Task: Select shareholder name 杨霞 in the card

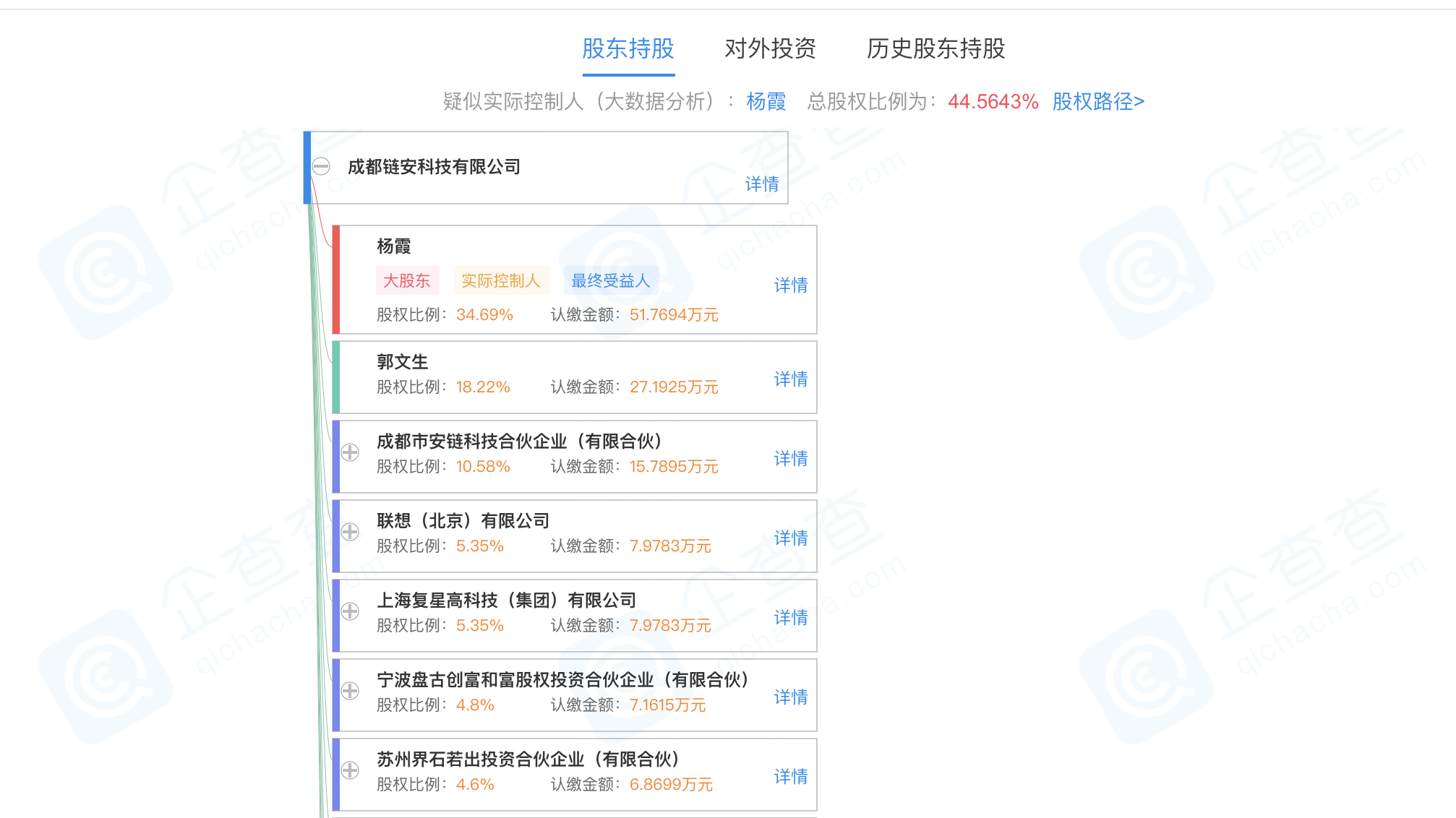Action: tap(394, 246)
